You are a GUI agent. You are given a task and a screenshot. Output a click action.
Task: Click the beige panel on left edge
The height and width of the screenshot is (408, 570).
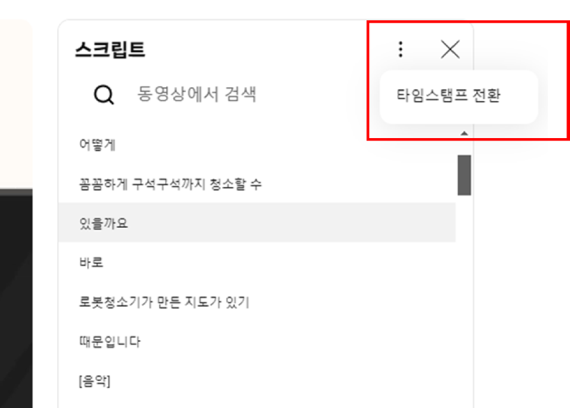coord(16,104)
